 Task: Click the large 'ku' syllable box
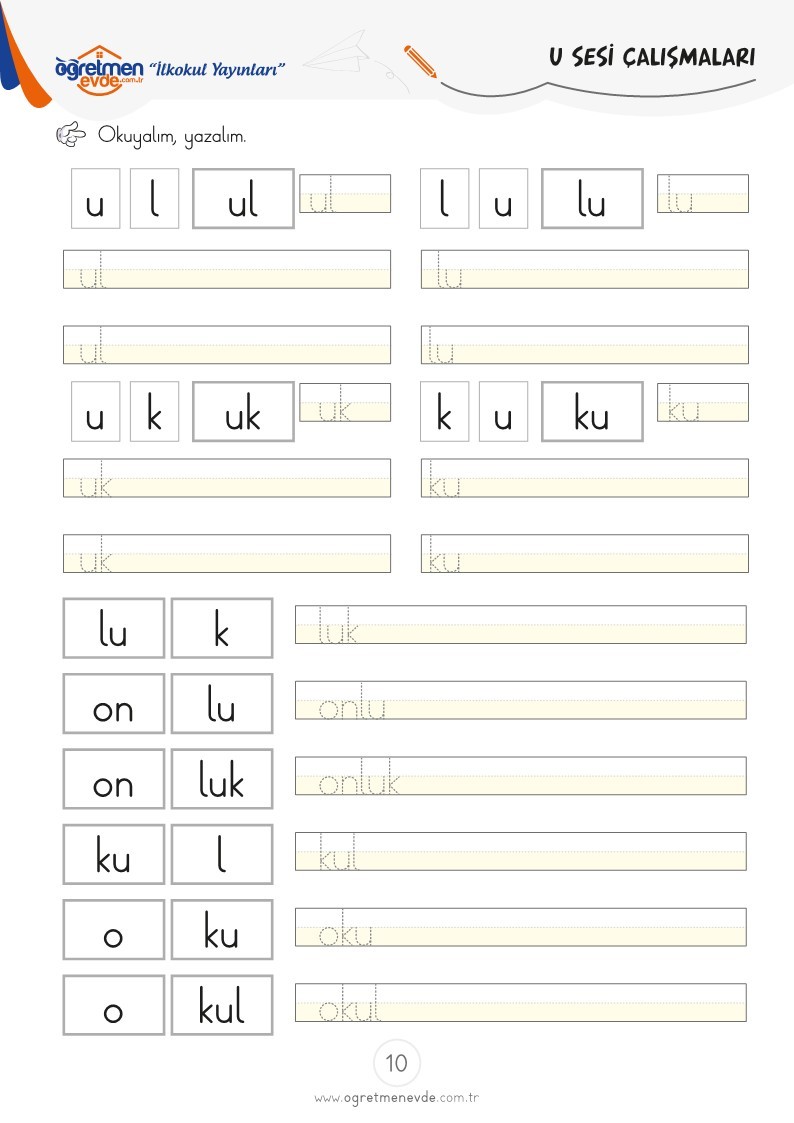pos(592,411)
